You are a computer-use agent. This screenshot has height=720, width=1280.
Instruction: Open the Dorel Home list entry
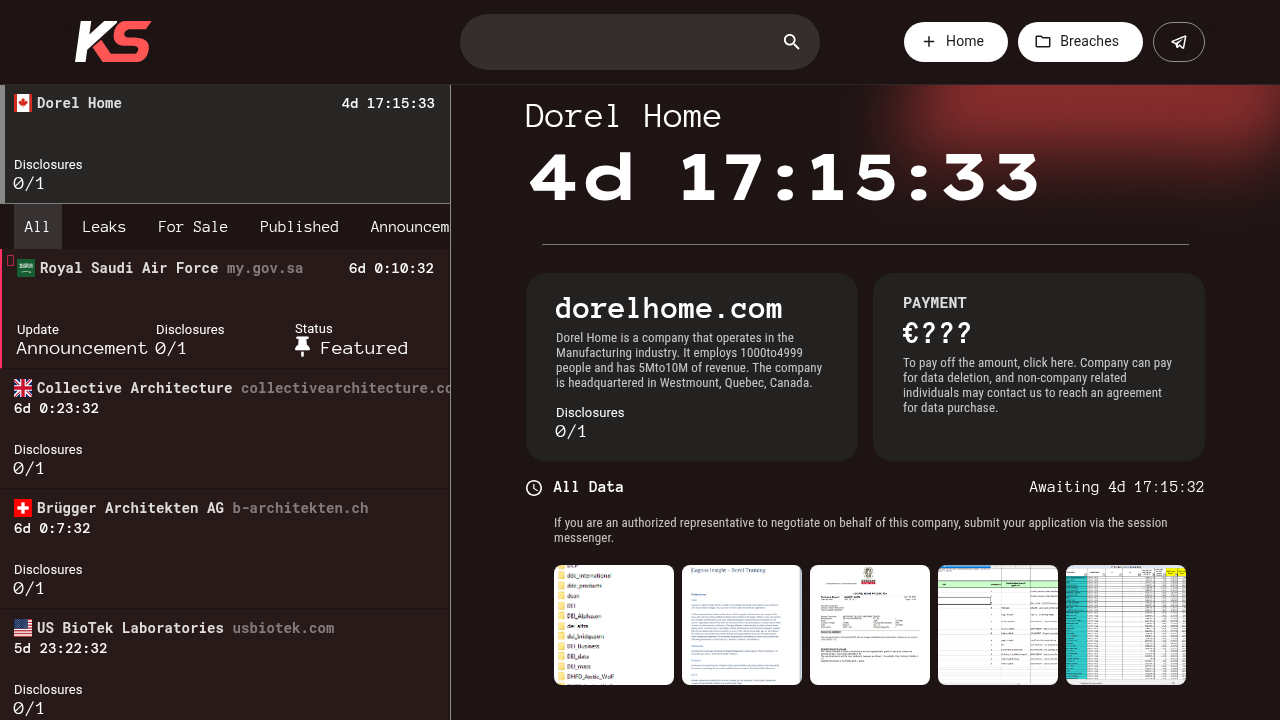[225, 144]
